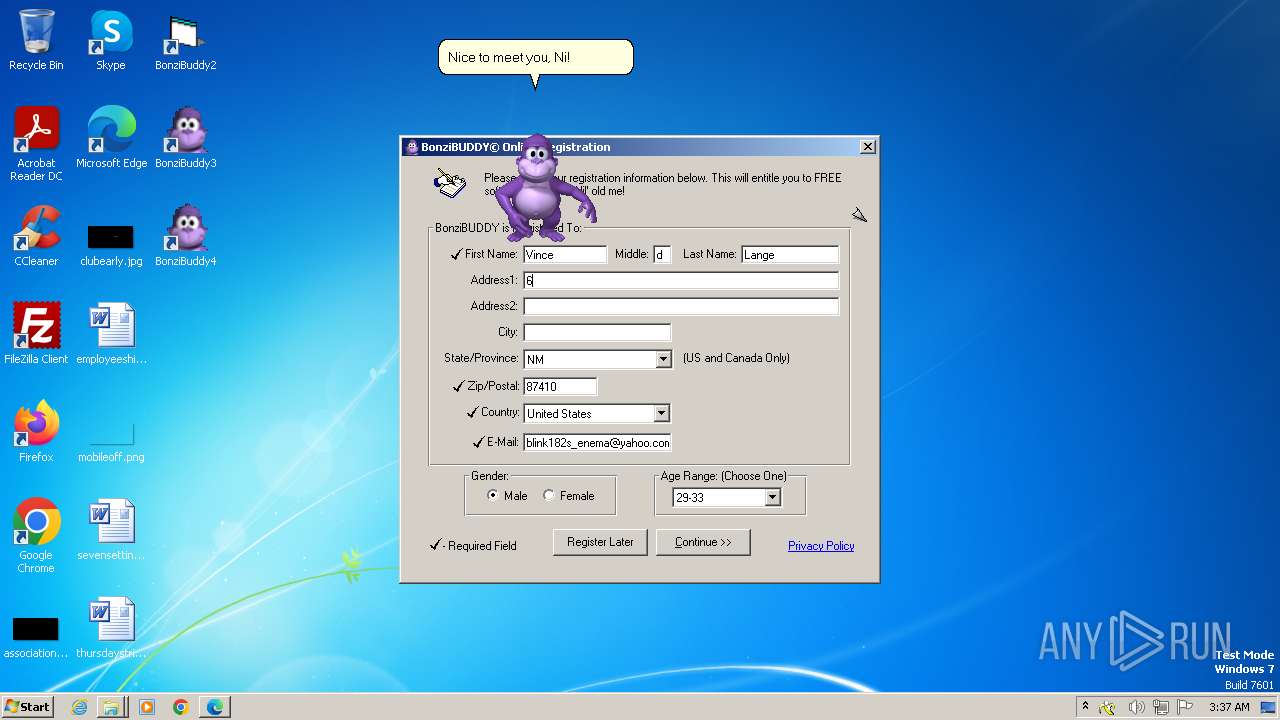Open the Age Range dropdown
This screenshot has width=1280, height=720.
pos(772,497)
